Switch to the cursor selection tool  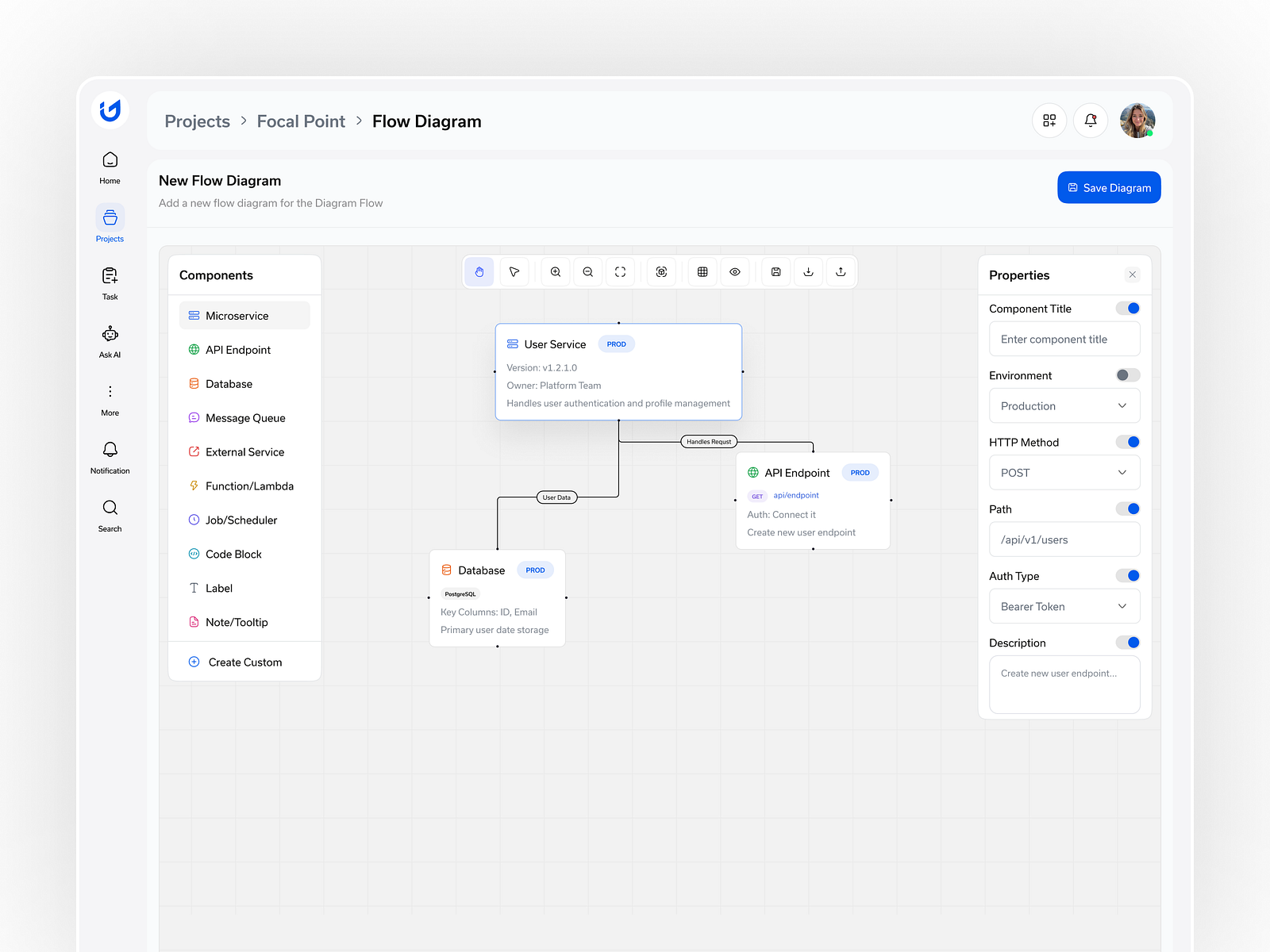(514, 271)
